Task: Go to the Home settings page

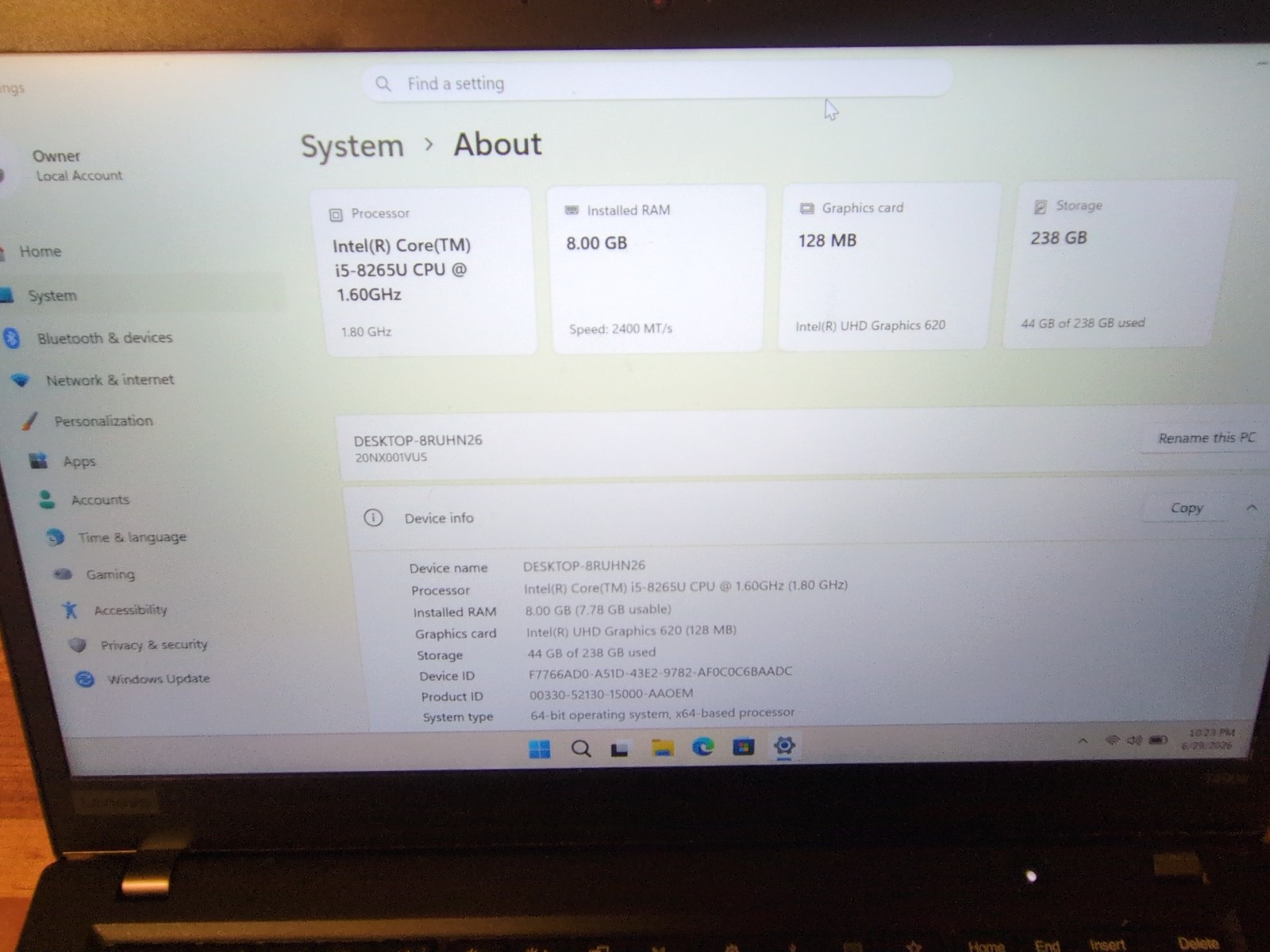Action: [40, 251]
